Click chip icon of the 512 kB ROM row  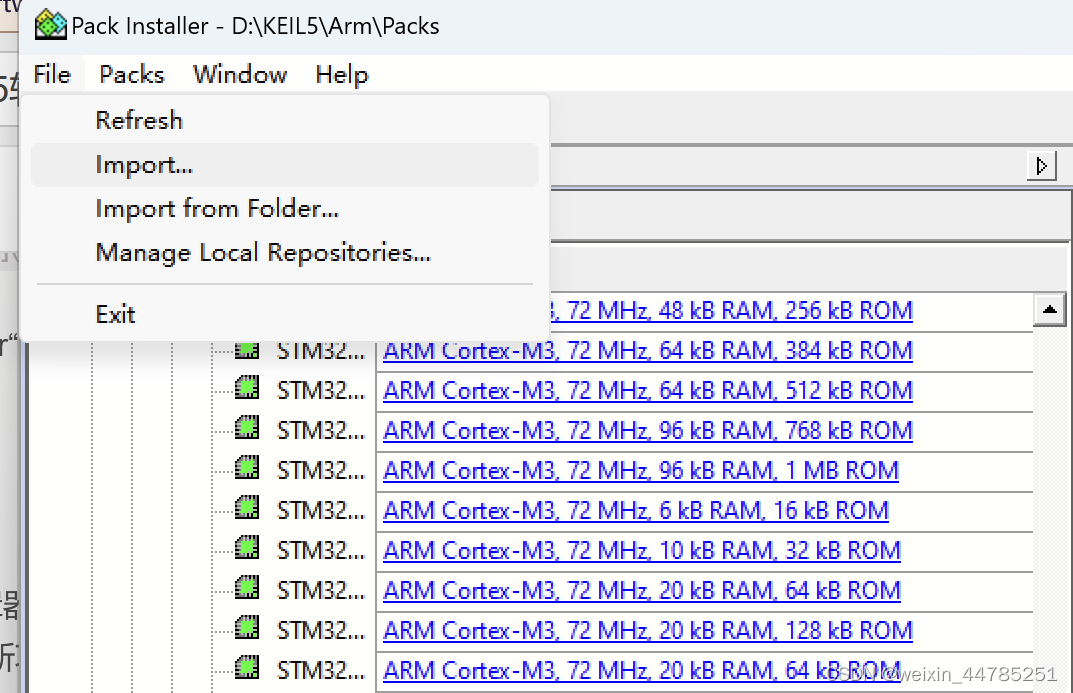pos(247,389)
